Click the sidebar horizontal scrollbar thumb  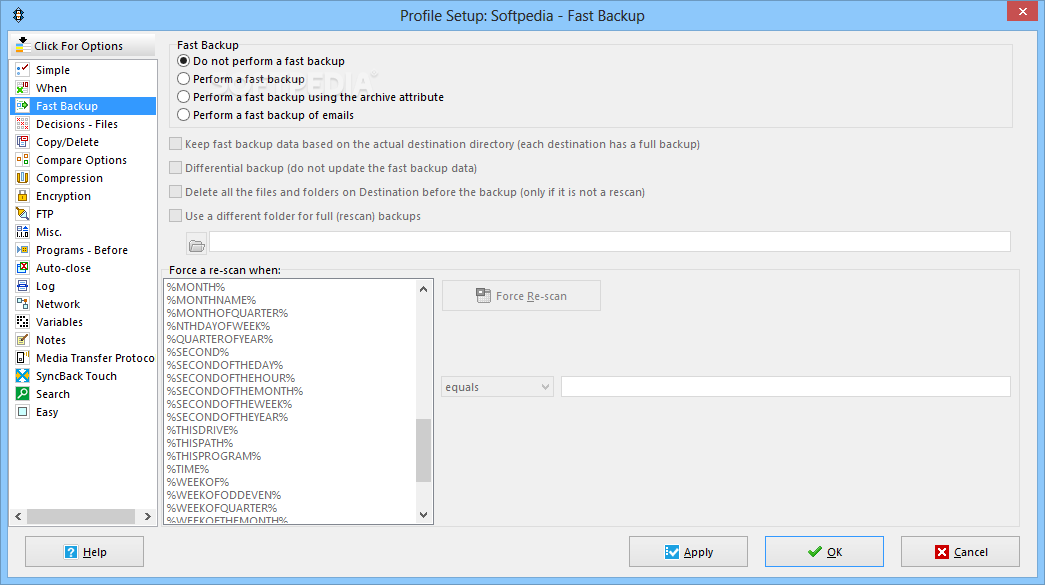[x=81, y=516]
